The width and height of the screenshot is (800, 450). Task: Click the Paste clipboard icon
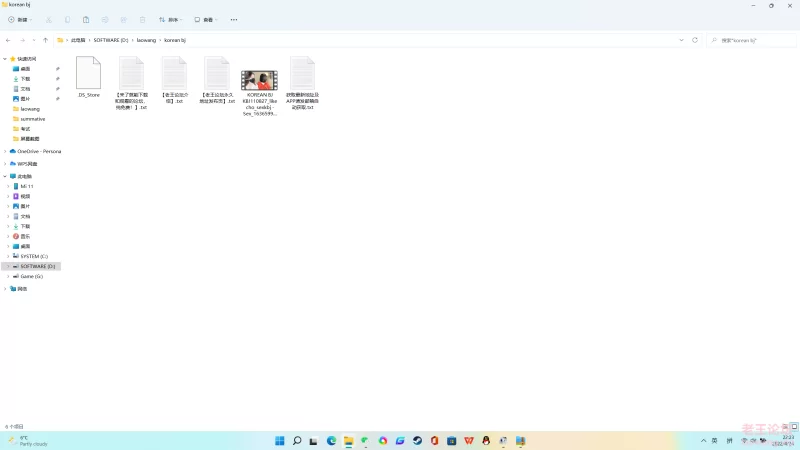click(x=86, y=19)
